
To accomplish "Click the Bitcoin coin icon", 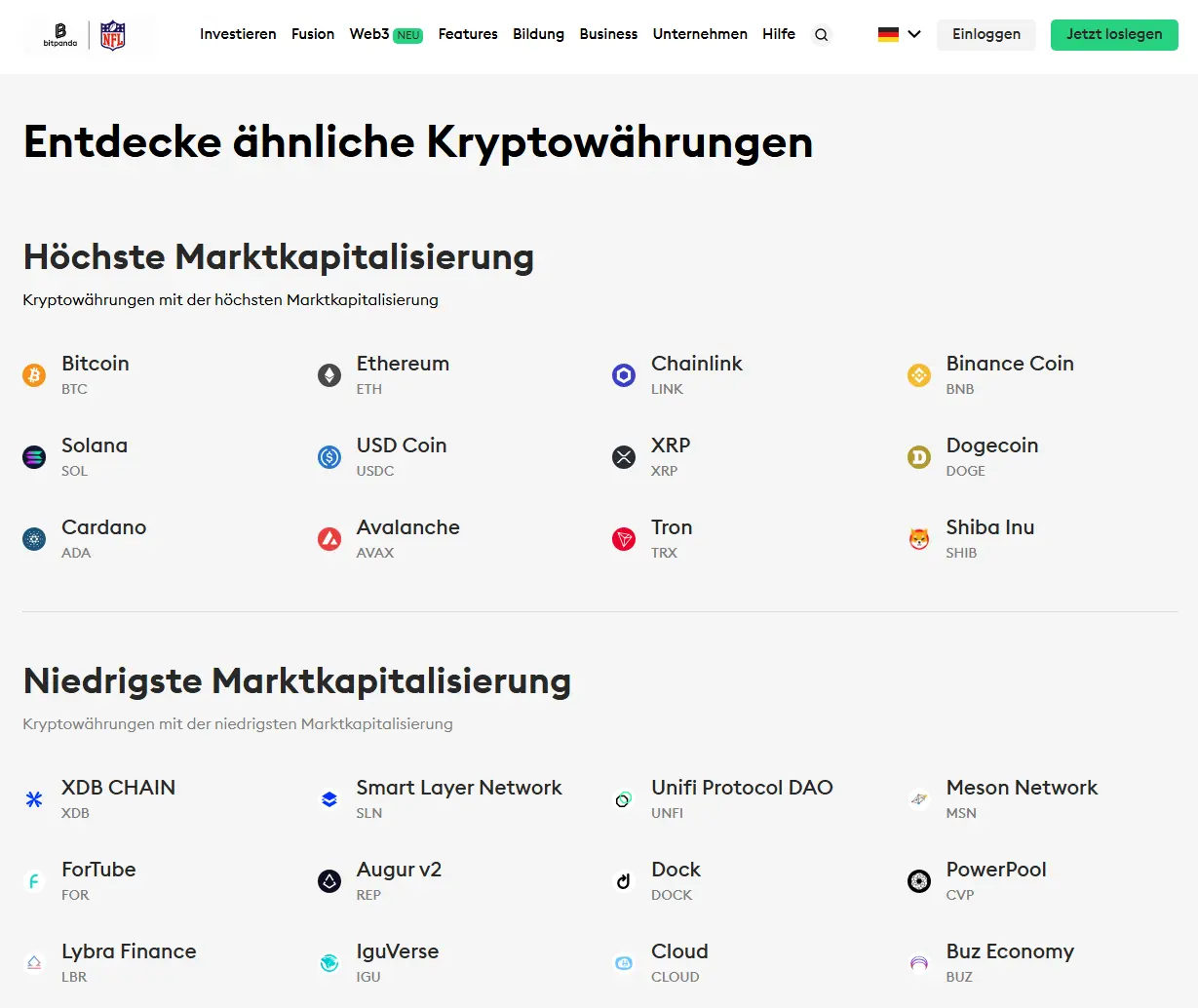I will [x=34, y=374].
